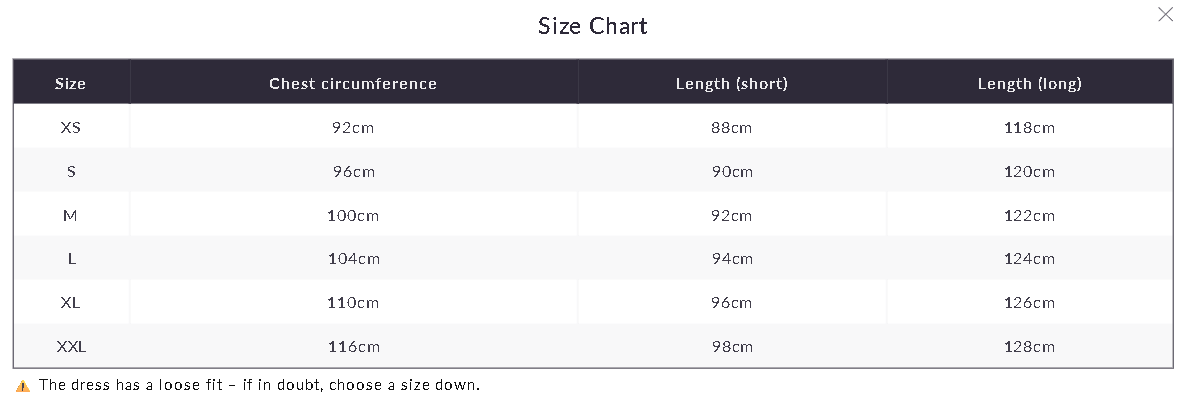The width and height of the screenshot is (1184, 404).
Task: Click the 100cm chest circumference cell
Action: coord(353,215)
